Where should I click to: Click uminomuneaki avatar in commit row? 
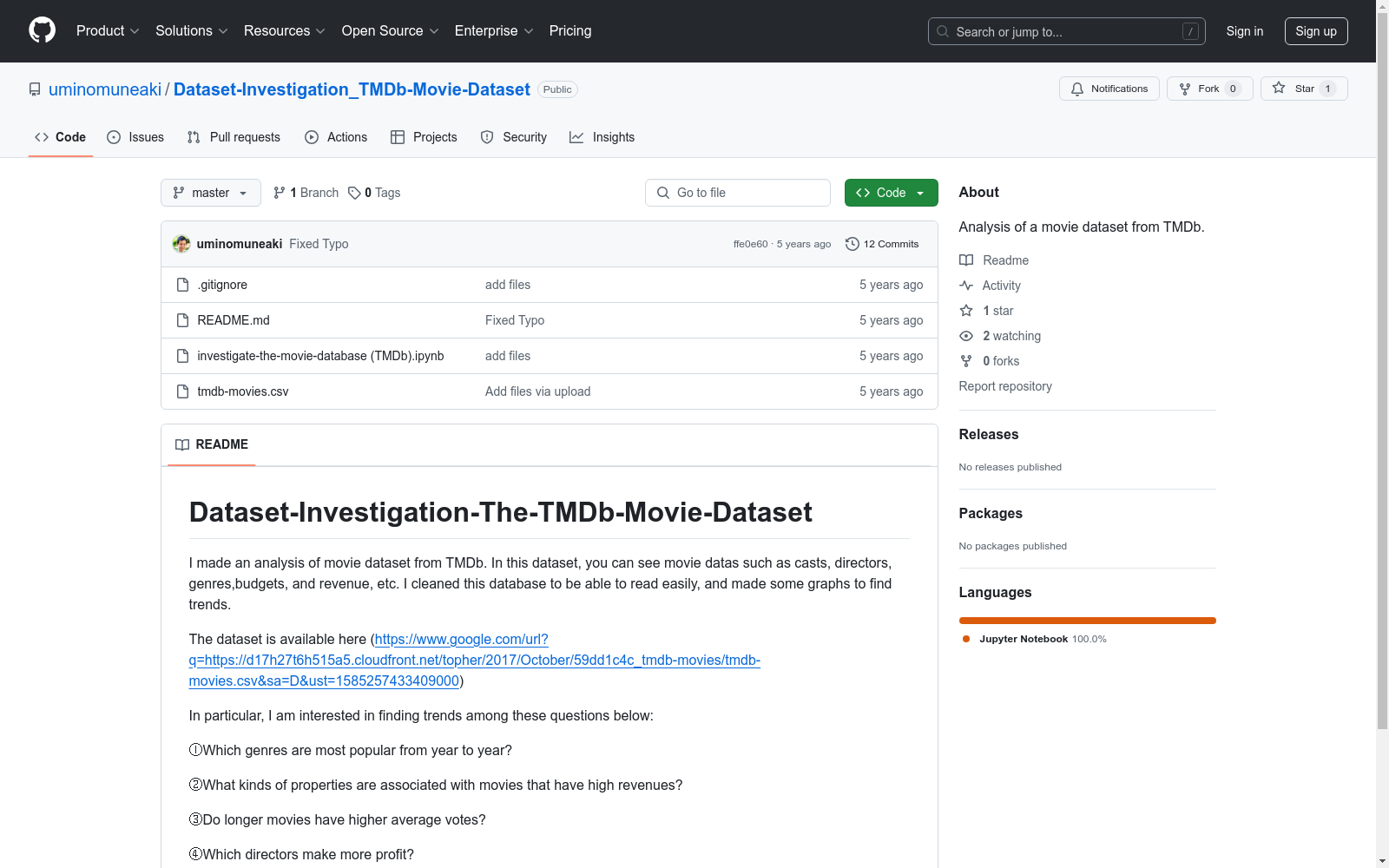181,244
